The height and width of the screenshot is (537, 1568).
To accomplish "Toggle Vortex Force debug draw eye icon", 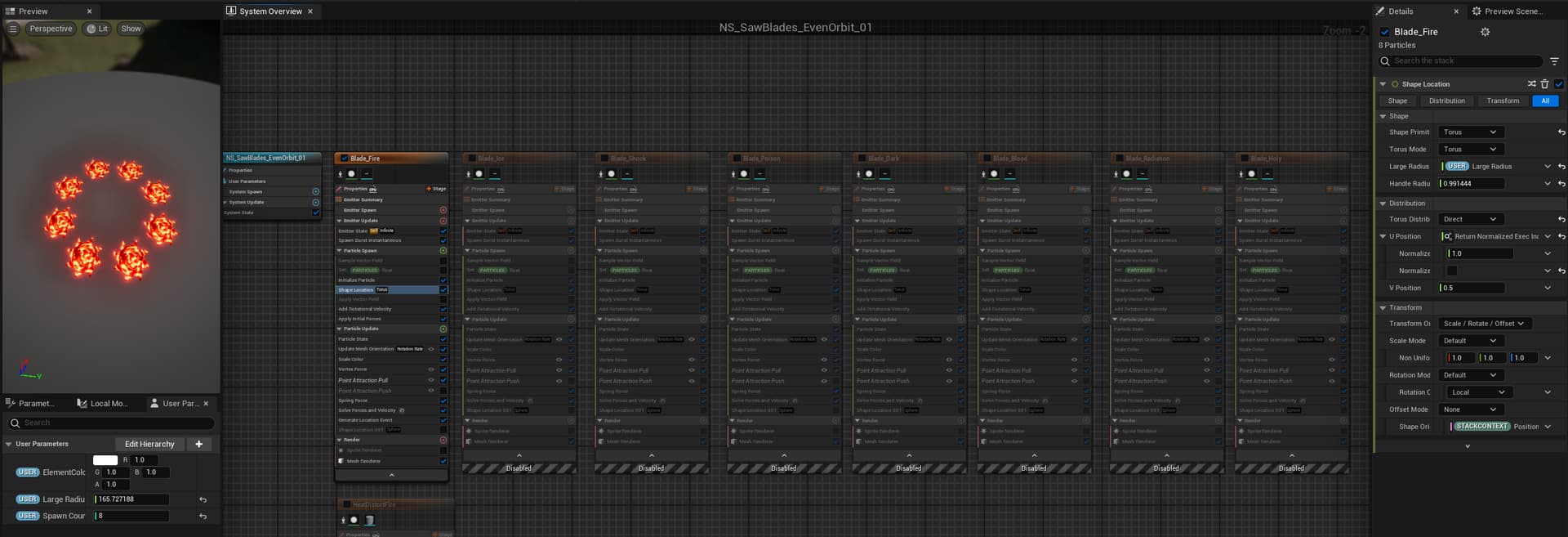I will pyautogui.click(x=431, y=369).
